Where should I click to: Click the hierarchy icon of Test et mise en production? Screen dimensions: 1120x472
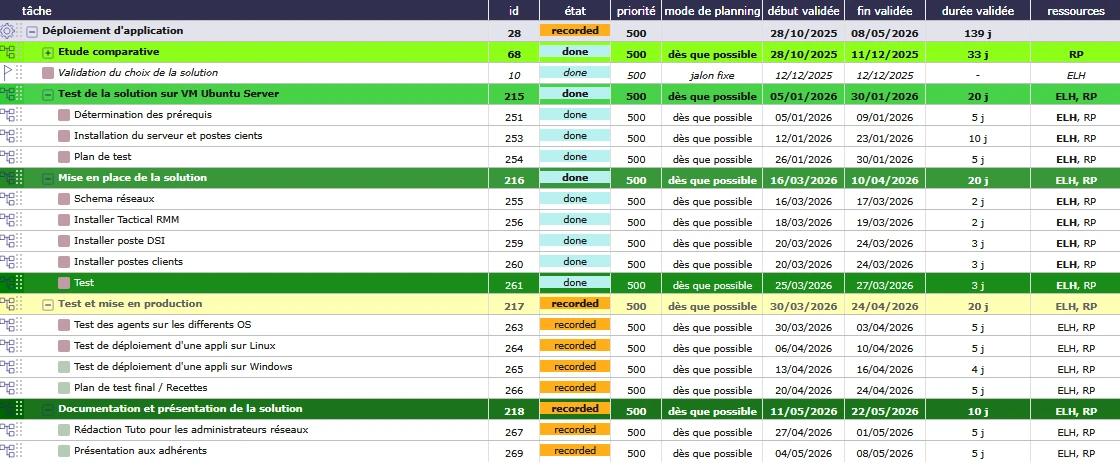(8, 304)
